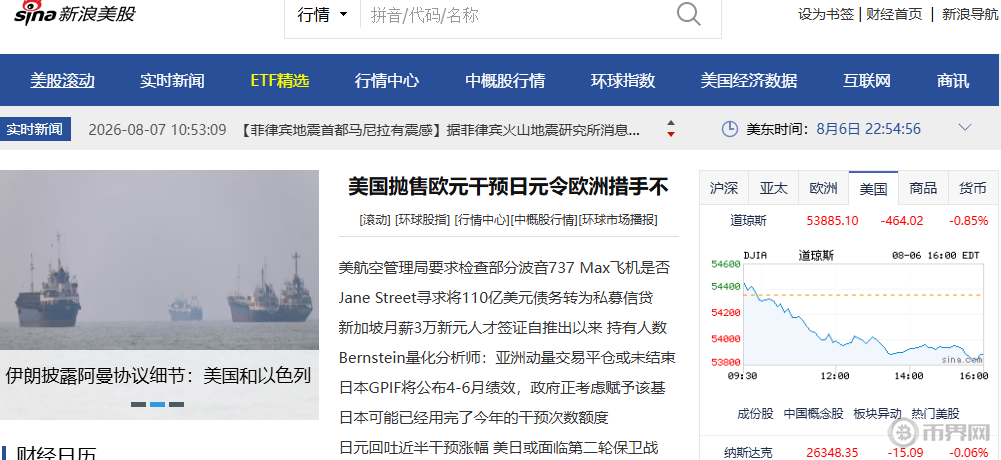Open 日本可能已经用完了 干预次数 article
This screenshot has height=460, width=1001.
pyautogui.click(x=474, y=417)
